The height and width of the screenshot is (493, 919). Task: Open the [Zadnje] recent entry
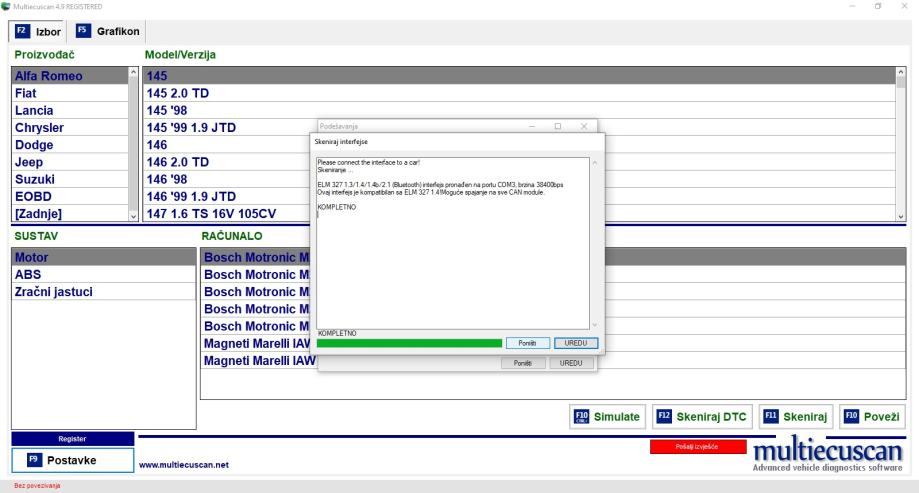(x=70, y=213)
